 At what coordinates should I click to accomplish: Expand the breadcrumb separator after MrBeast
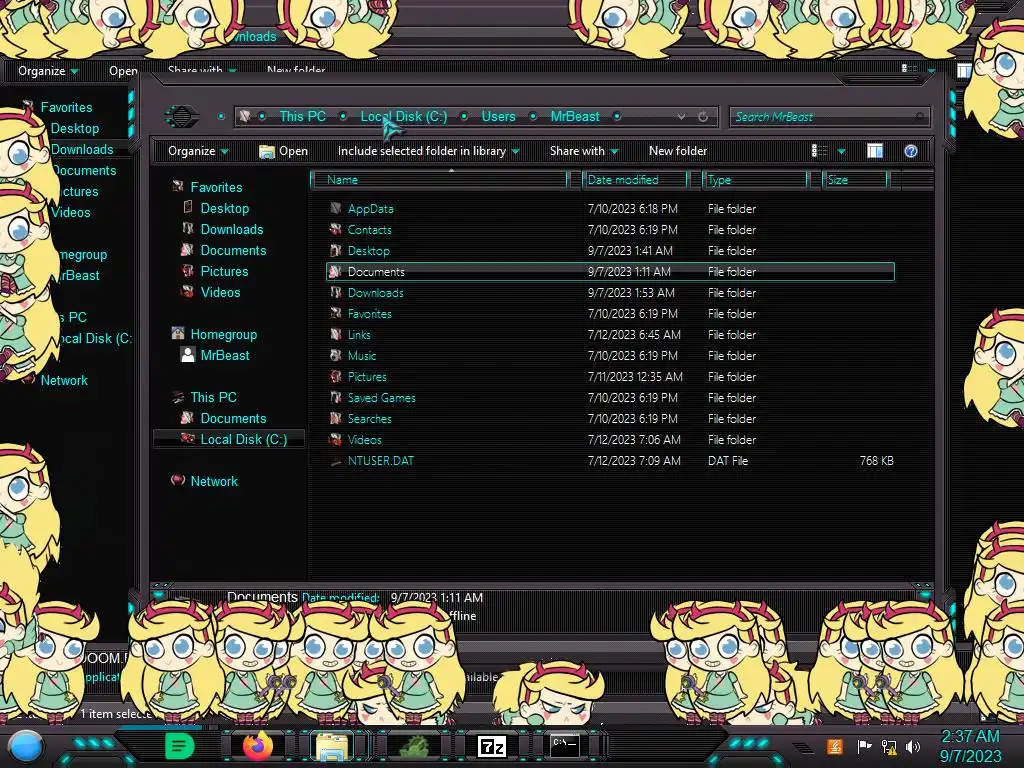tap(616, 116)
